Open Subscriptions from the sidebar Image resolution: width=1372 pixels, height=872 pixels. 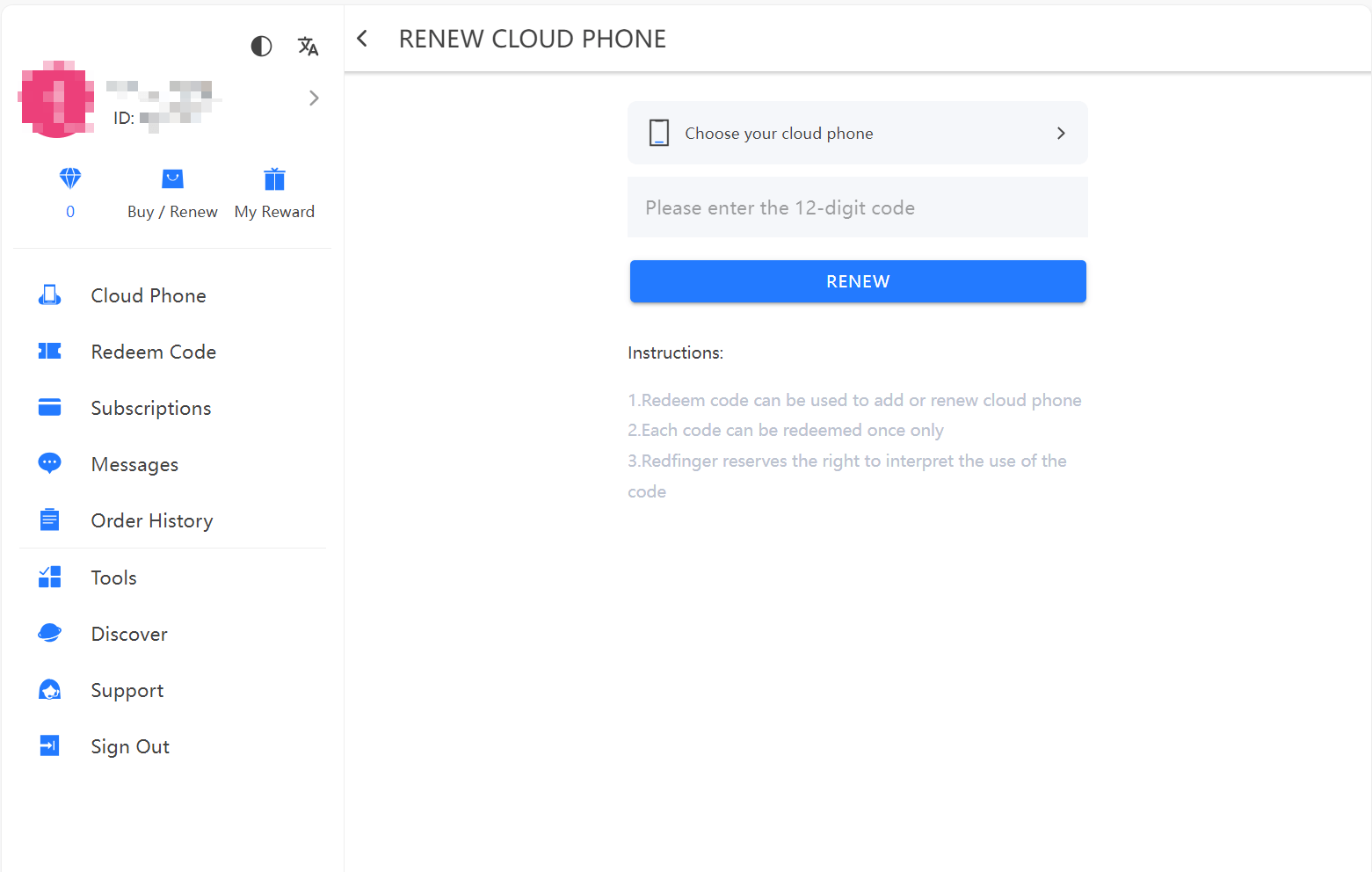[150, 407]
